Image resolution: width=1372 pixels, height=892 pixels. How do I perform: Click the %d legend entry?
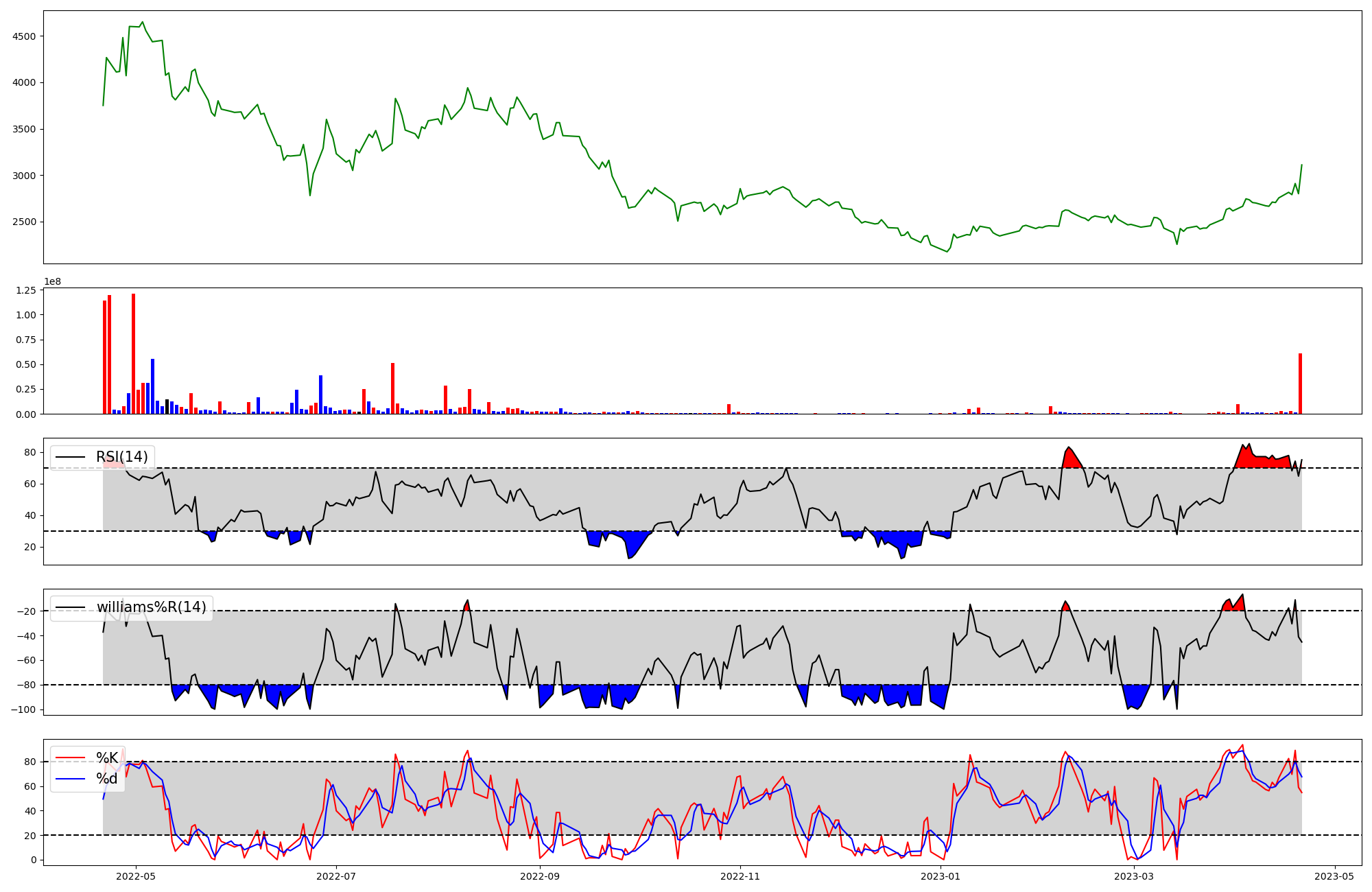pyautogui.click(x=106, y=779)
